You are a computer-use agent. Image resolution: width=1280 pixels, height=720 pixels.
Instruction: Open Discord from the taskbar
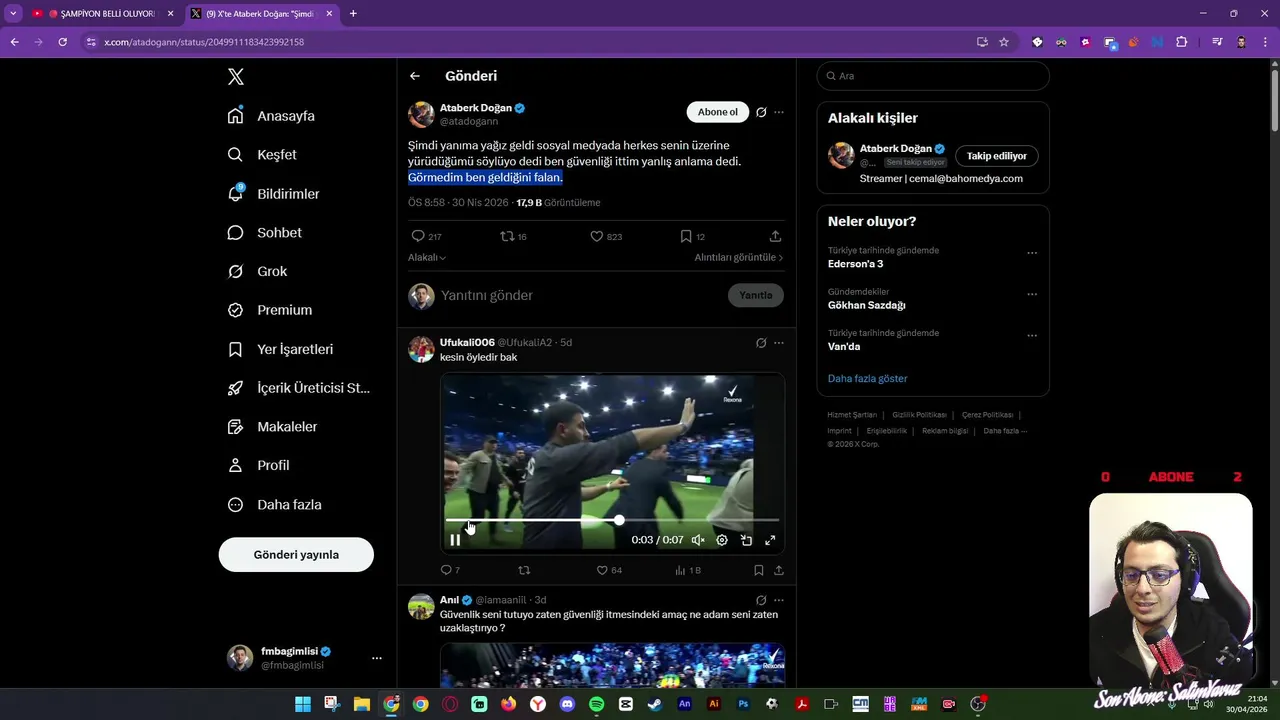pos(568,704)
